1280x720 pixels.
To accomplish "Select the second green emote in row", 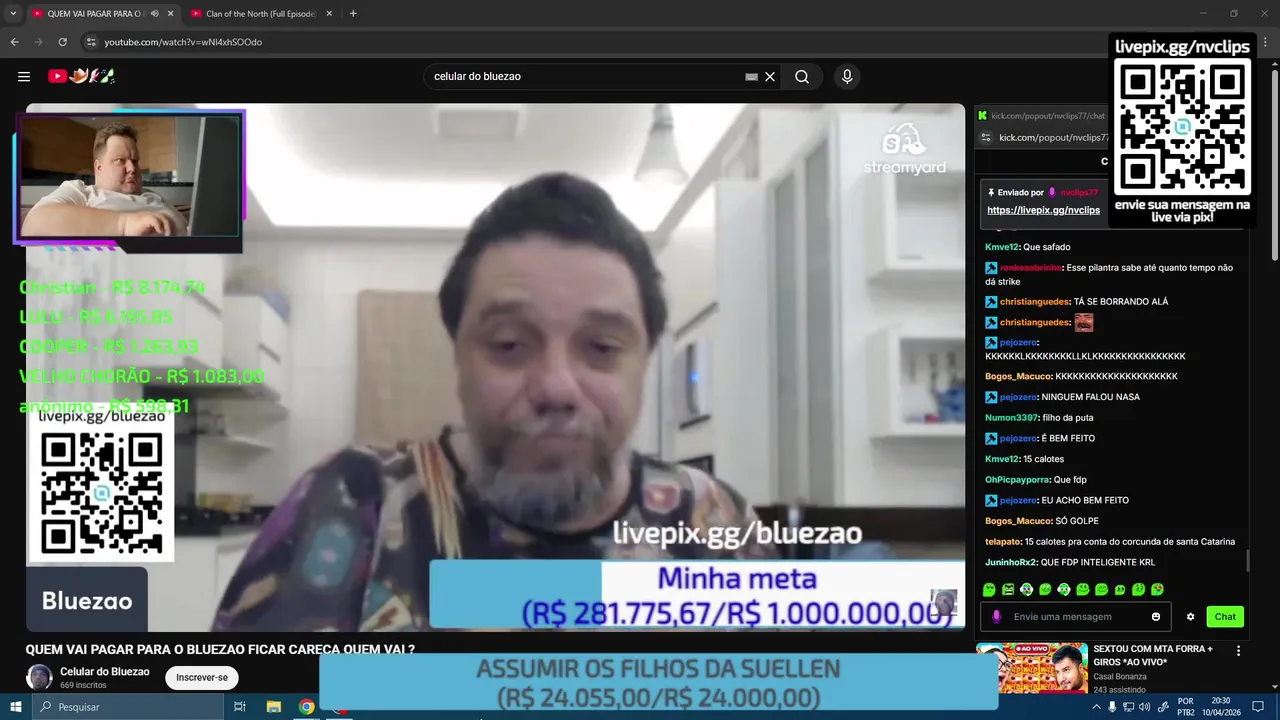I will tap(1008, 590).
